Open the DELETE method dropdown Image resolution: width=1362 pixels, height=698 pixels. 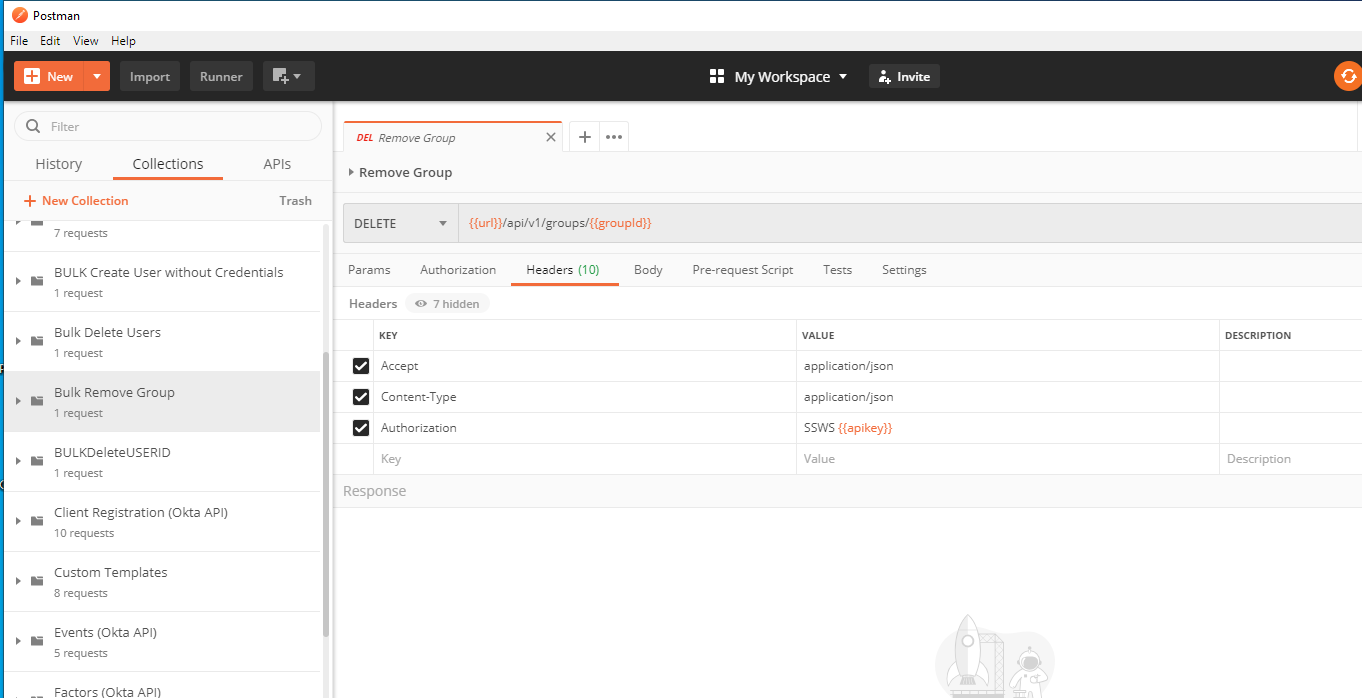pyautogui.click(x=400, y=223)
